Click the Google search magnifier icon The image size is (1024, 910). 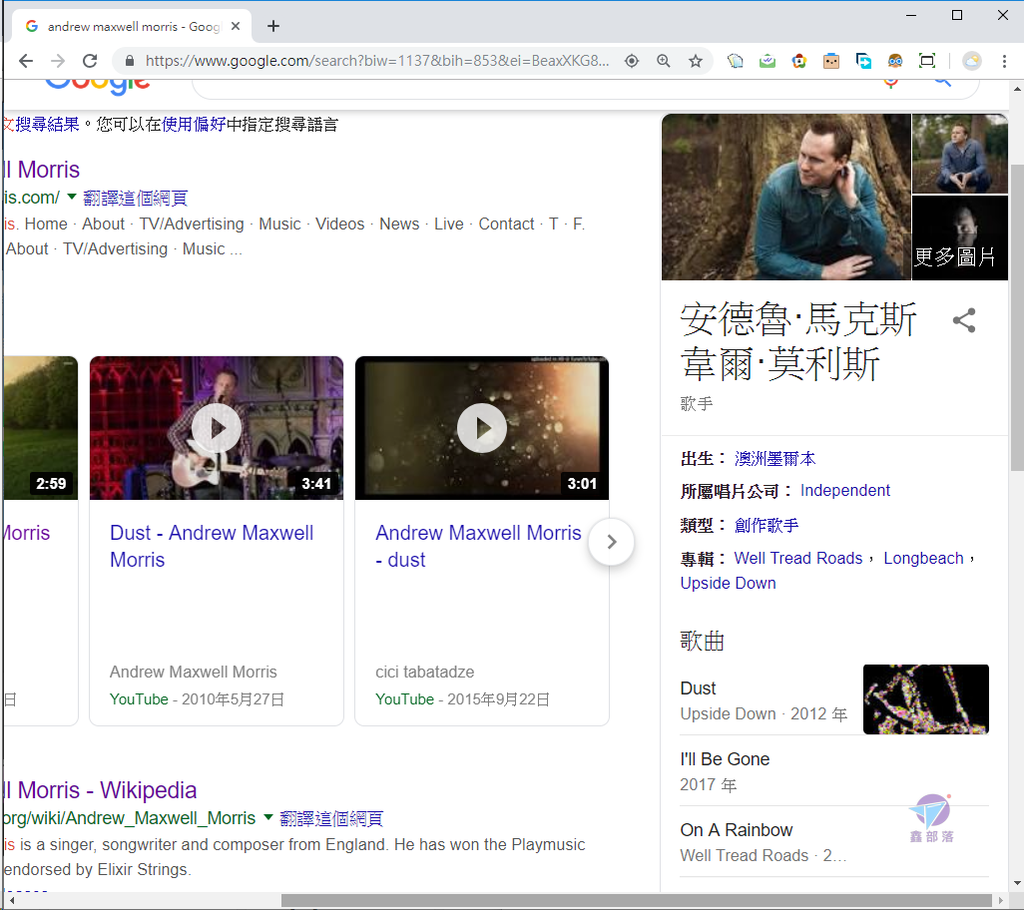[942, 81]
